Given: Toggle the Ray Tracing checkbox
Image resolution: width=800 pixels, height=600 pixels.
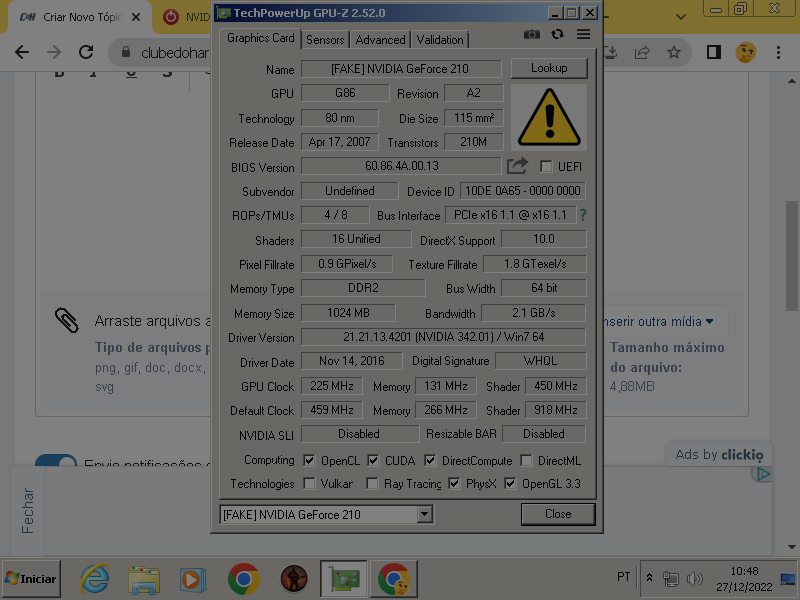Looking at the screenshot, I should 372,483.
